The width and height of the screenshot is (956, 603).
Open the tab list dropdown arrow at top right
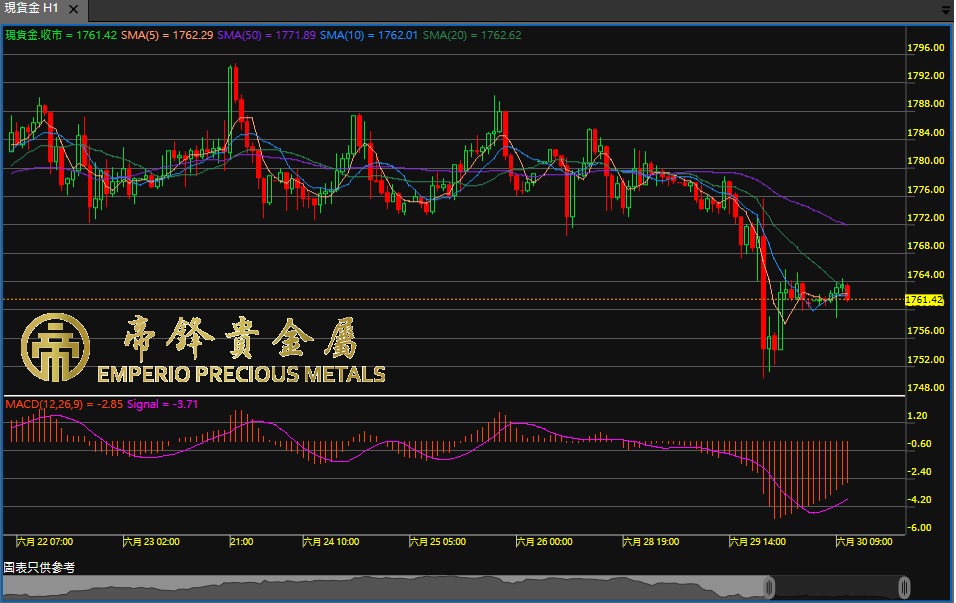pos(945,9)
